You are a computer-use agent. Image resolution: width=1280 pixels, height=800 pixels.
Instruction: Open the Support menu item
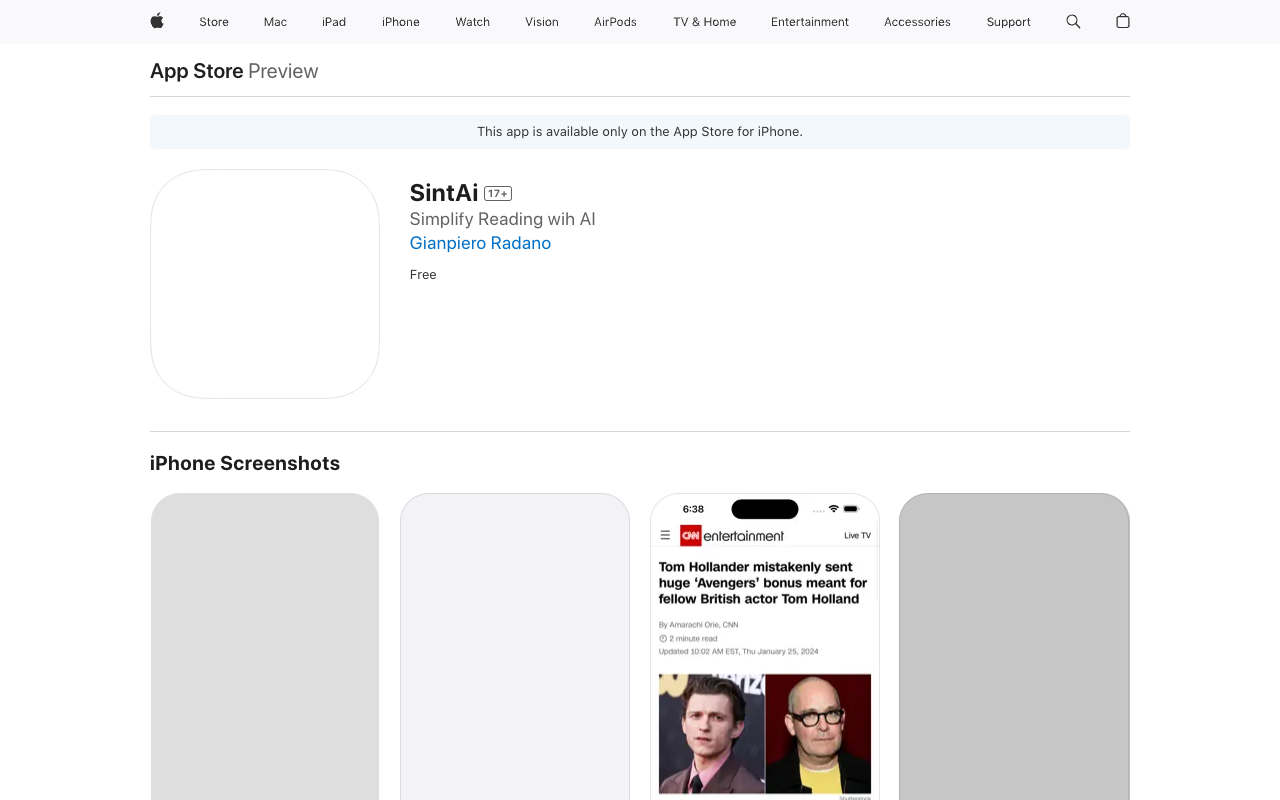(1008, 22)
